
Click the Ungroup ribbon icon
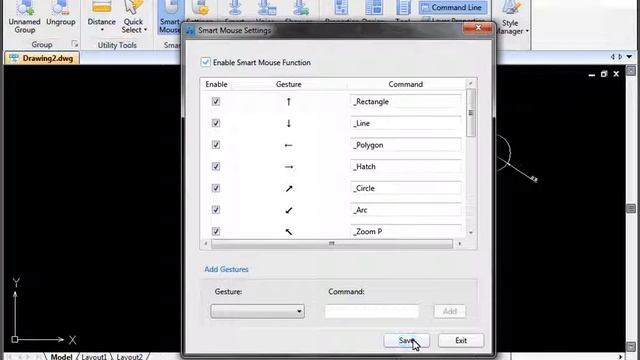61,14
